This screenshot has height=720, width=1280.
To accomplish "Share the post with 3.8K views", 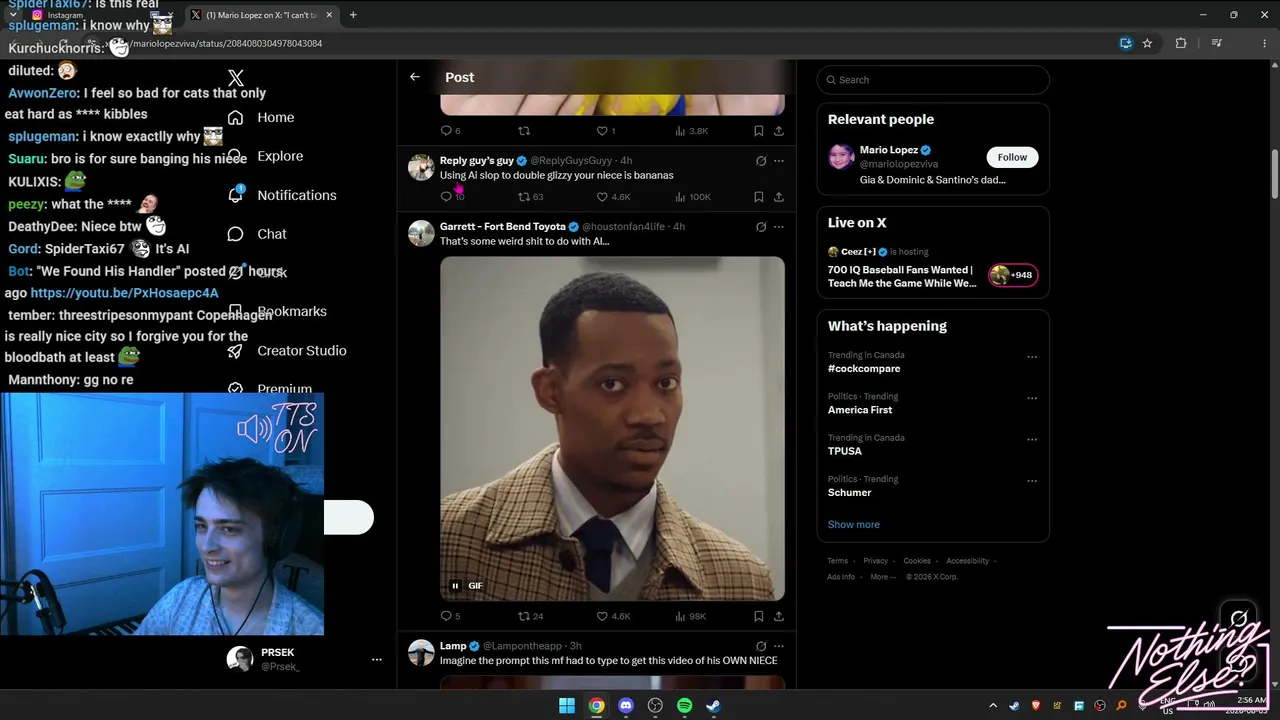I will click(x=779, y=131).
